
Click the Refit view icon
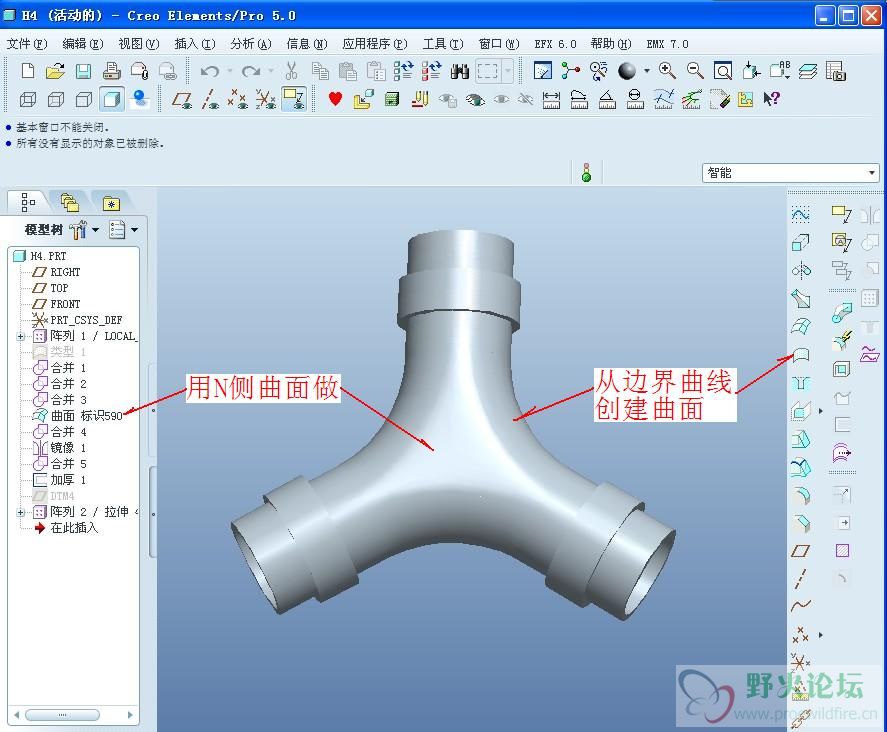click(x=723, y=71)
